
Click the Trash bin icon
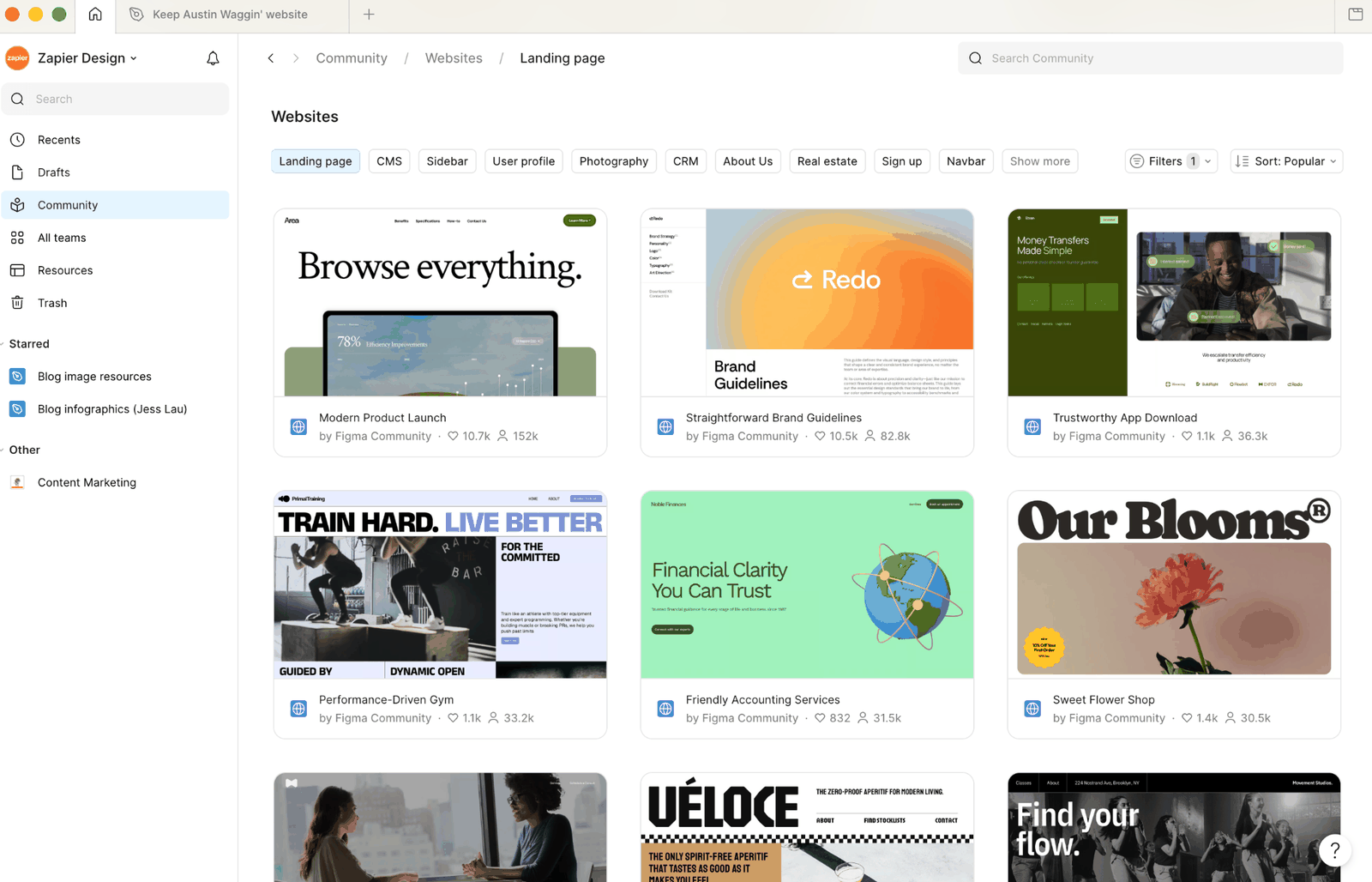coord(17,303)
